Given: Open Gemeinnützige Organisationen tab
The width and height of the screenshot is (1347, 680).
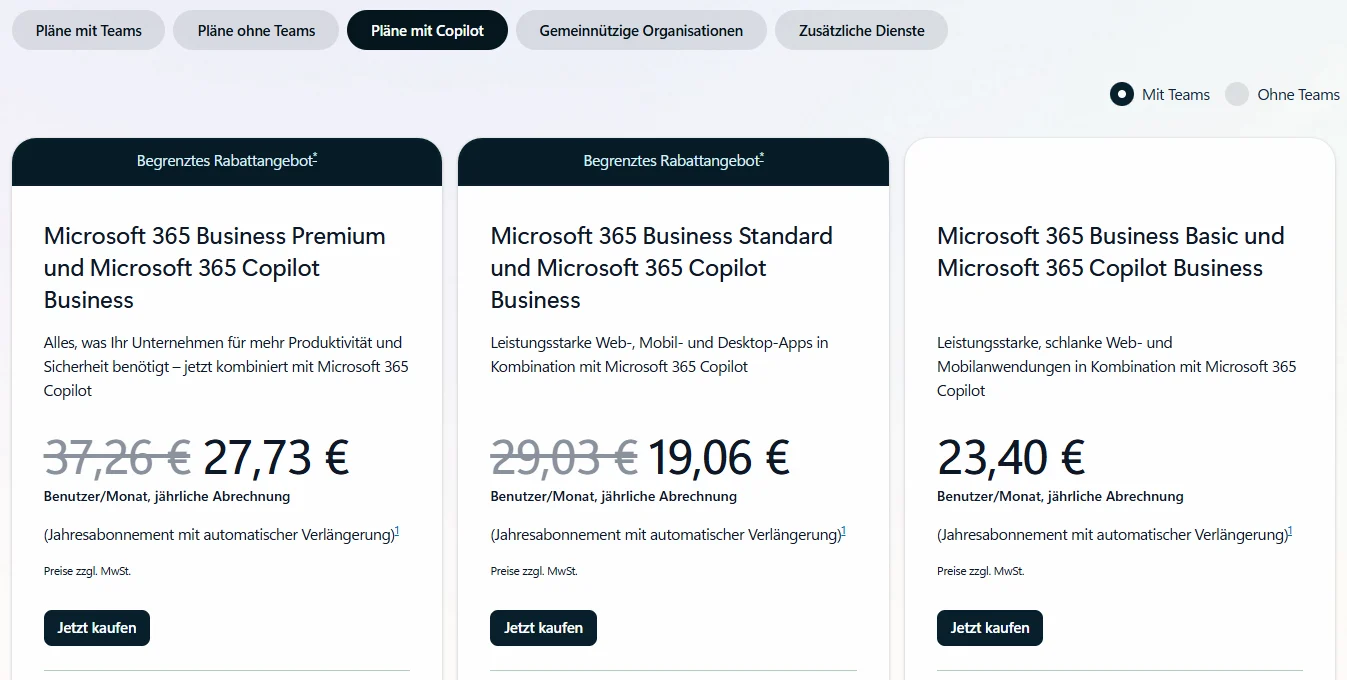Looking at the screenshot, I should tap(641, 30).
